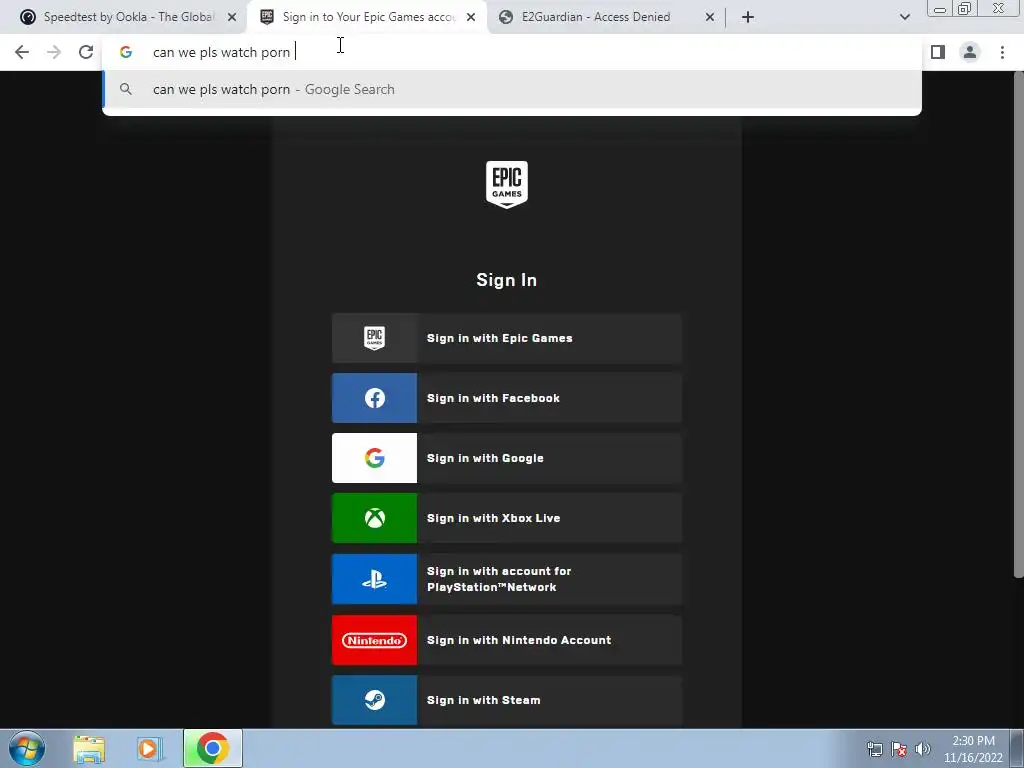Sign in with PlayStation Network account
The height and width of the screenshot is (768, 1024).
(507, 579)
